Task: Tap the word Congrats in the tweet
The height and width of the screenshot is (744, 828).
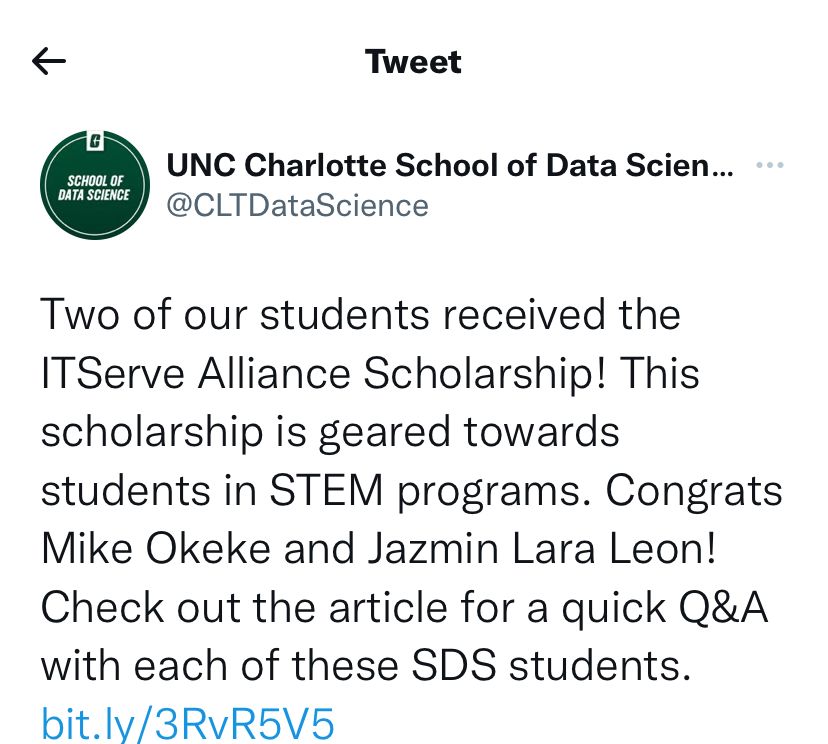Action: [694, 490]
